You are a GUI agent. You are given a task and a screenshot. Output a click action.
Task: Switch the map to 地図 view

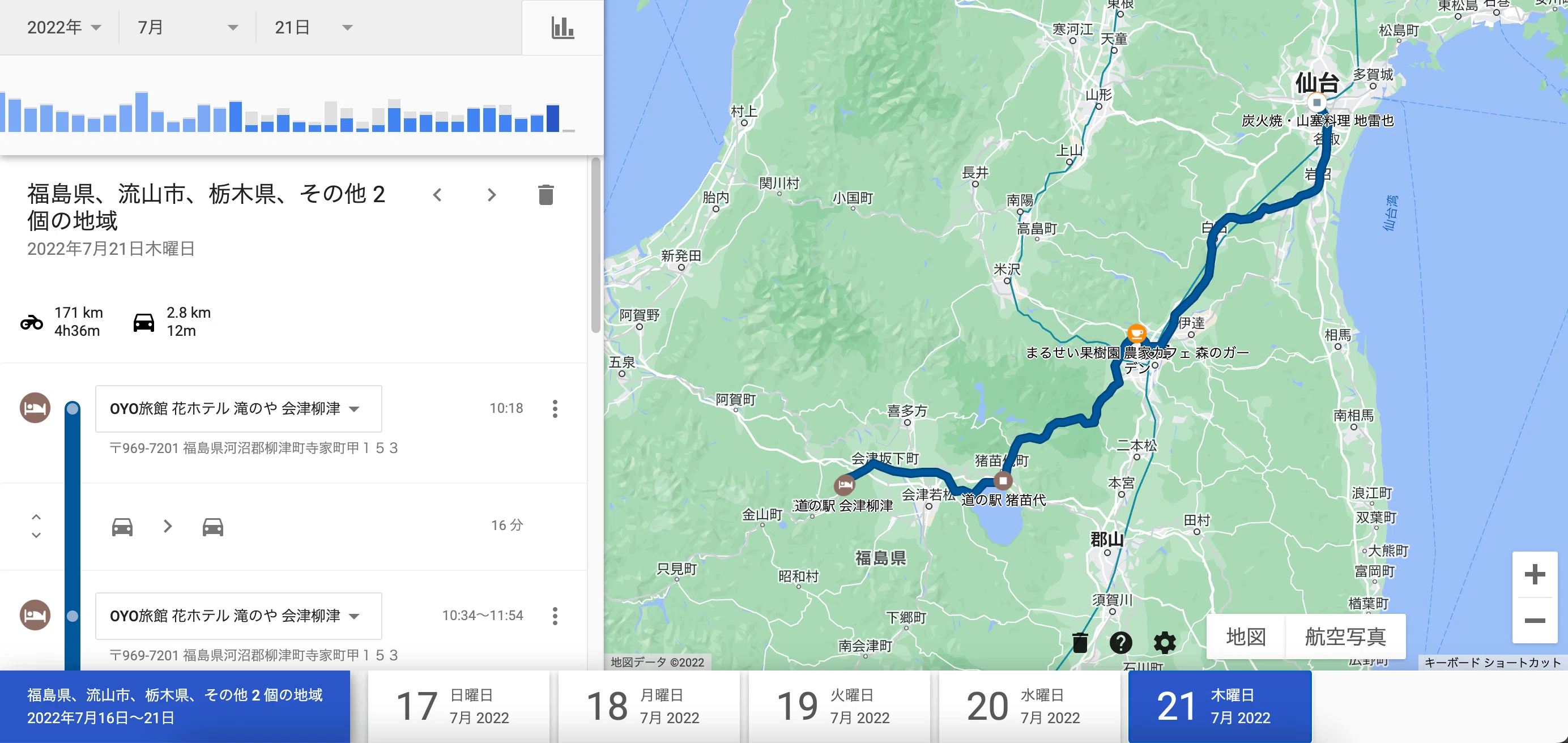coord(1245,637)
